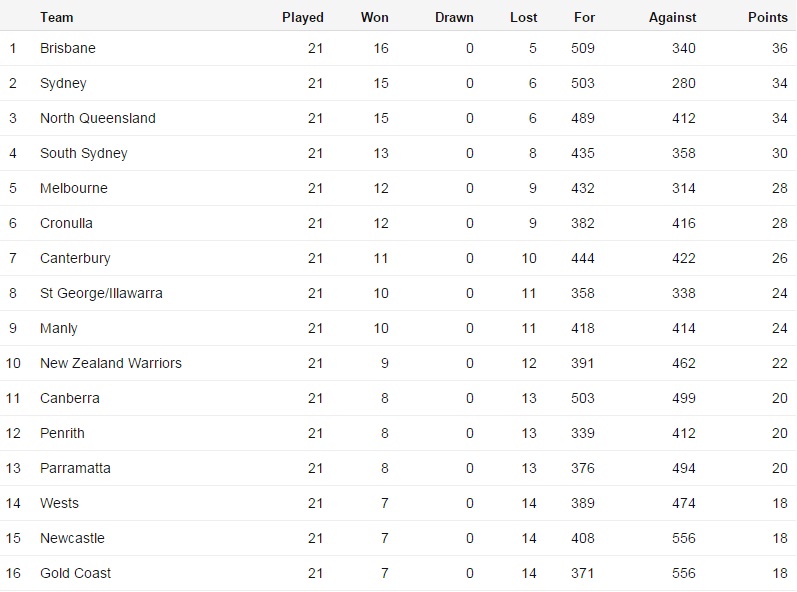Click the Melbourne team name
The image size is (797, 592).
(74, 188)
